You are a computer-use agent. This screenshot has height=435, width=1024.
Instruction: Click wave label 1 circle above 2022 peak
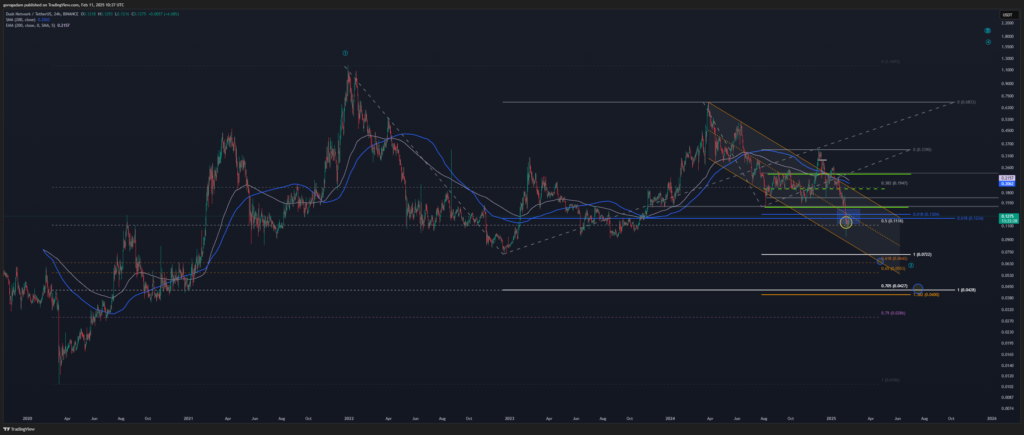pyautogui.click(x=345, y=52)
